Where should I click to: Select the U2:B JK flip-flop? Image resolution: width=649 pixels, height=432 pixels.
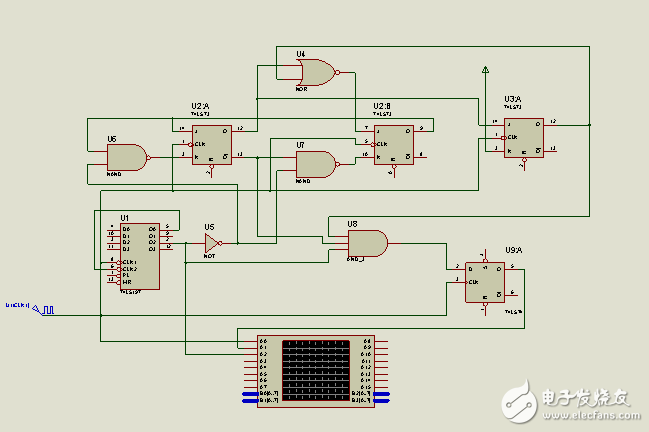click(x=393, y=144)
